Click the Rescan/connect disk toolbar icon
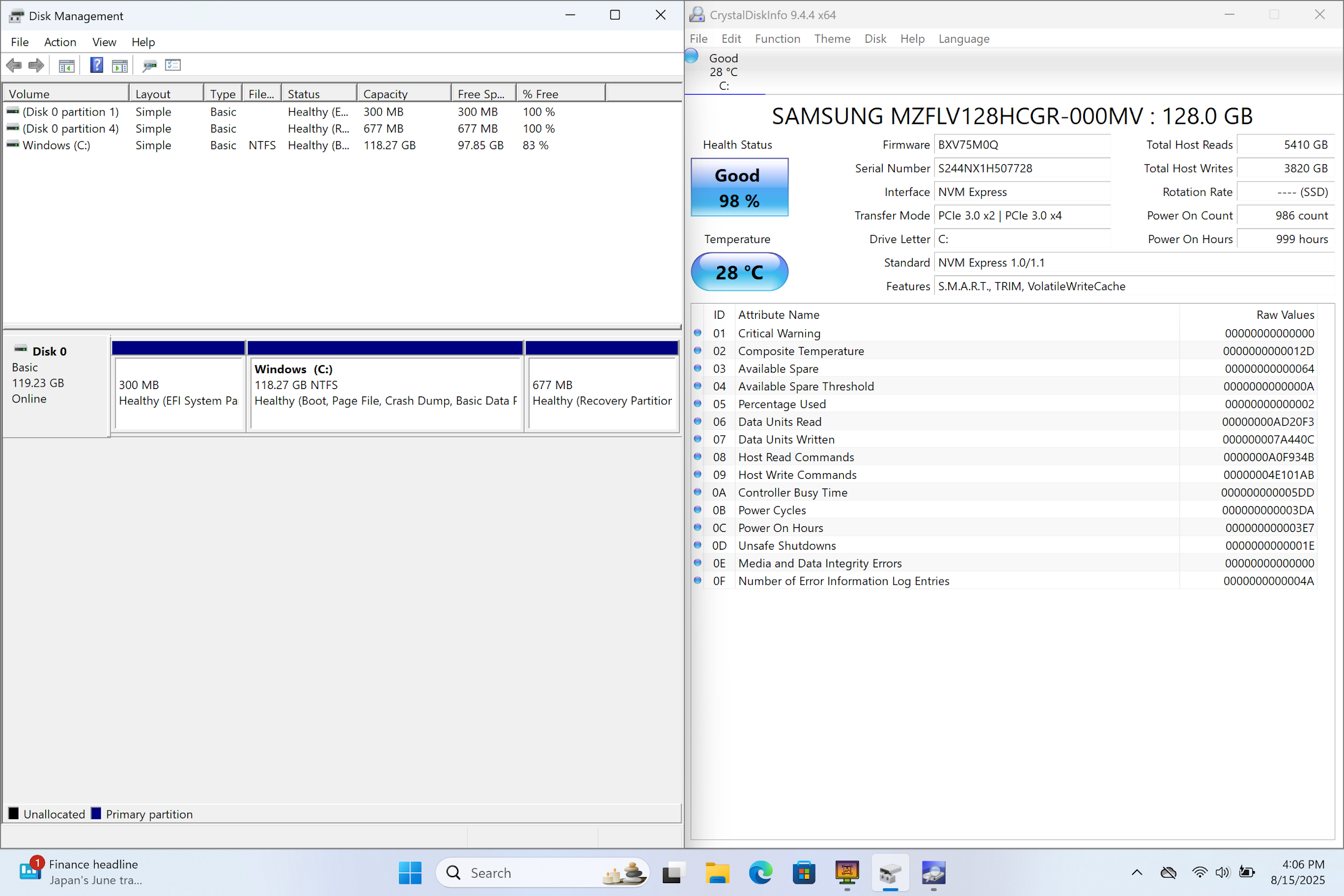This screenshot has height=896, width=1344. point(149,65)
